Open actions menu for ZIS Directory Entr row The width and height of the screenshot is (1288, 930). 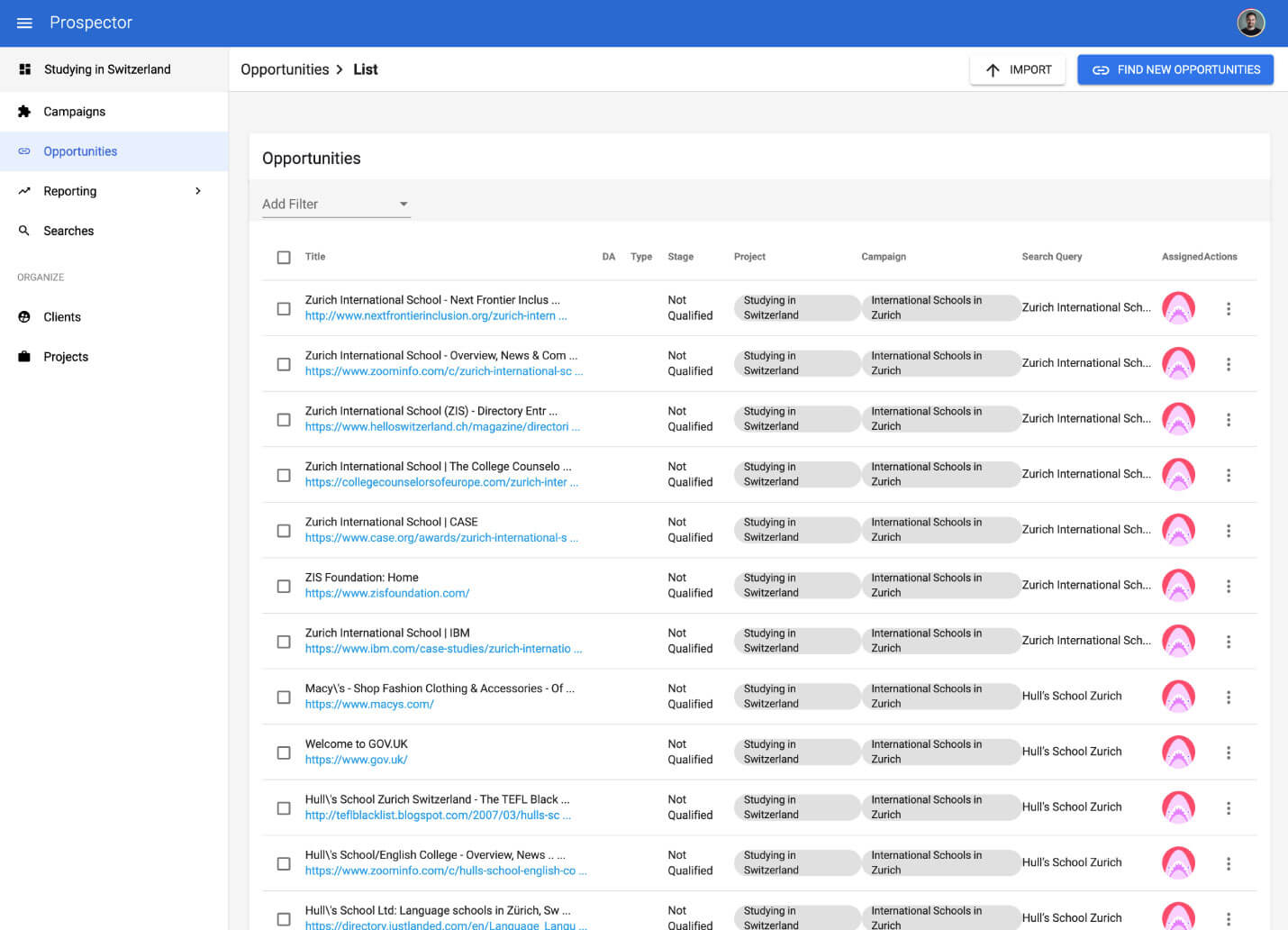[x=1228, y=420]
